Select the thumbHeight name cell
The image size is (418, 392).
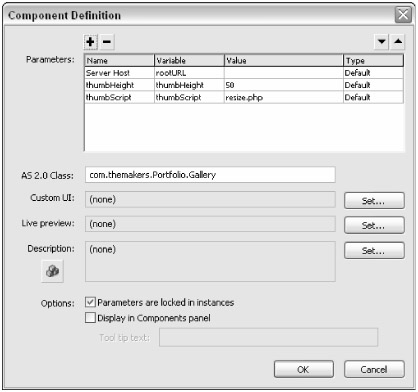[x=119, y=85]
